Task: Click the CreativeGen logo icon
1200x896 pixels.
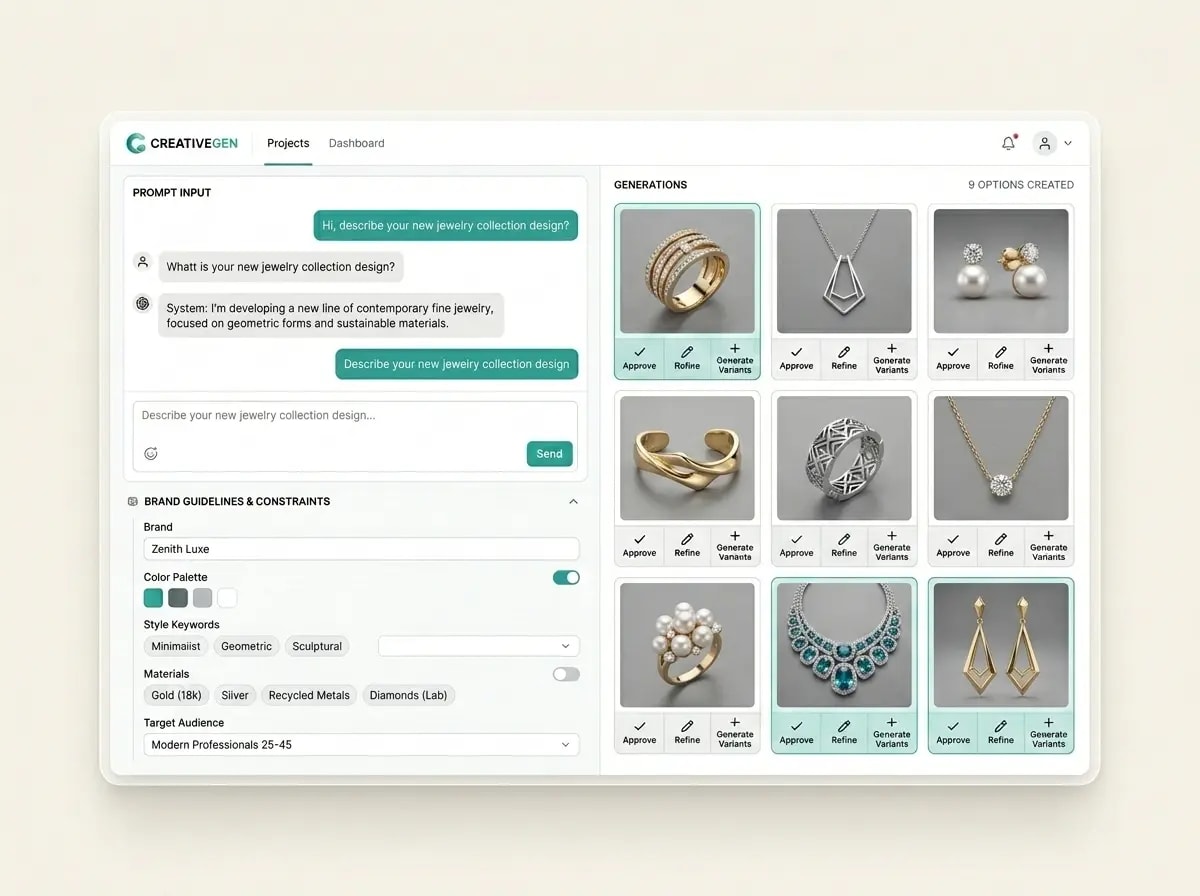Action: pyautogui.click(x=136, y=143)
